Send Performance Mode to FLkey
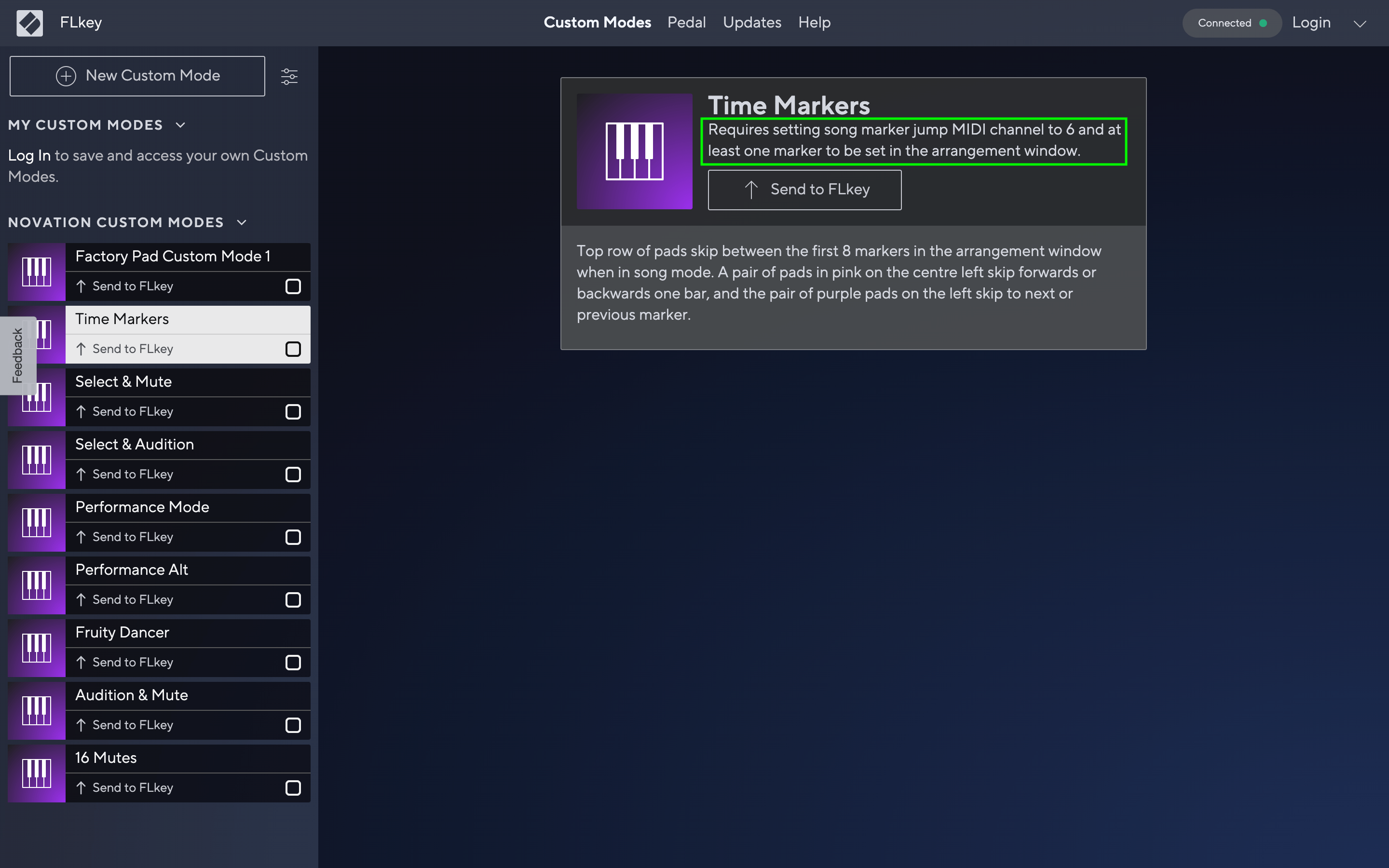The width and height of the screenshot is (1389, 868). click(124, 537)
